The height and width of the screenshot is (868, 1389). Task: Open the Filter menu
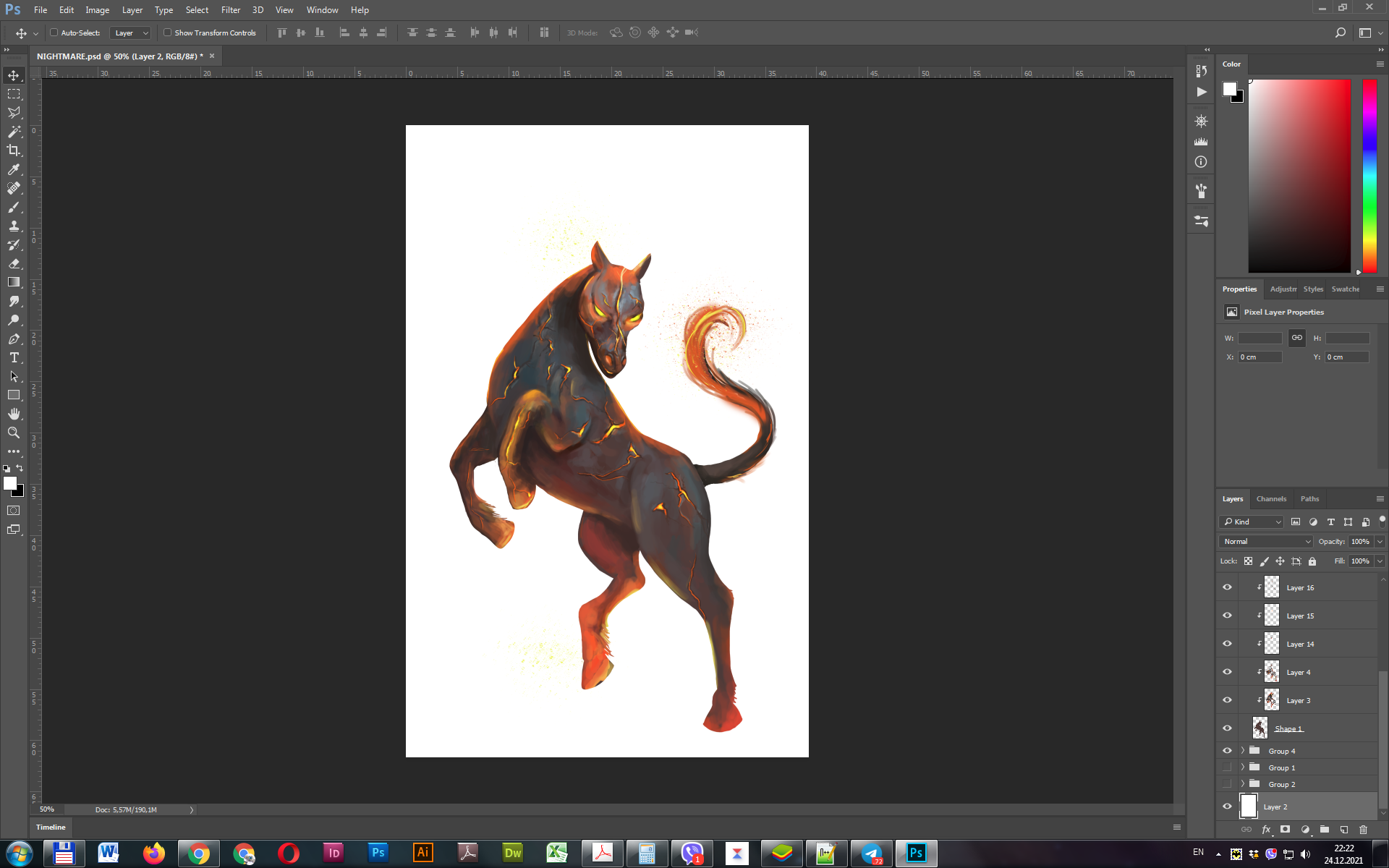[231, 10]
